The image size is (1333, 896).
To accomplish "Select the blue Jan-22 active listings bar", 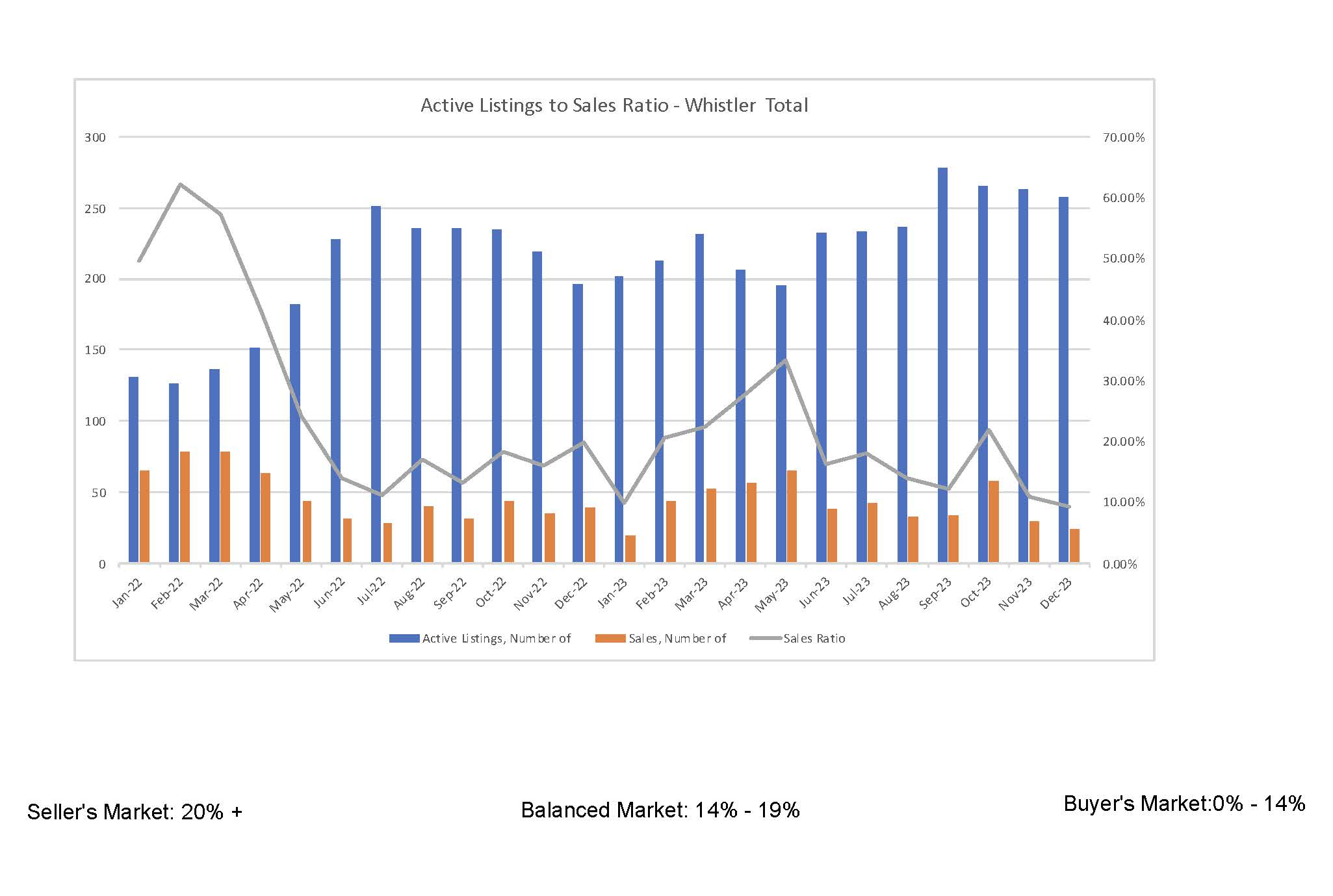I will 133,470.
